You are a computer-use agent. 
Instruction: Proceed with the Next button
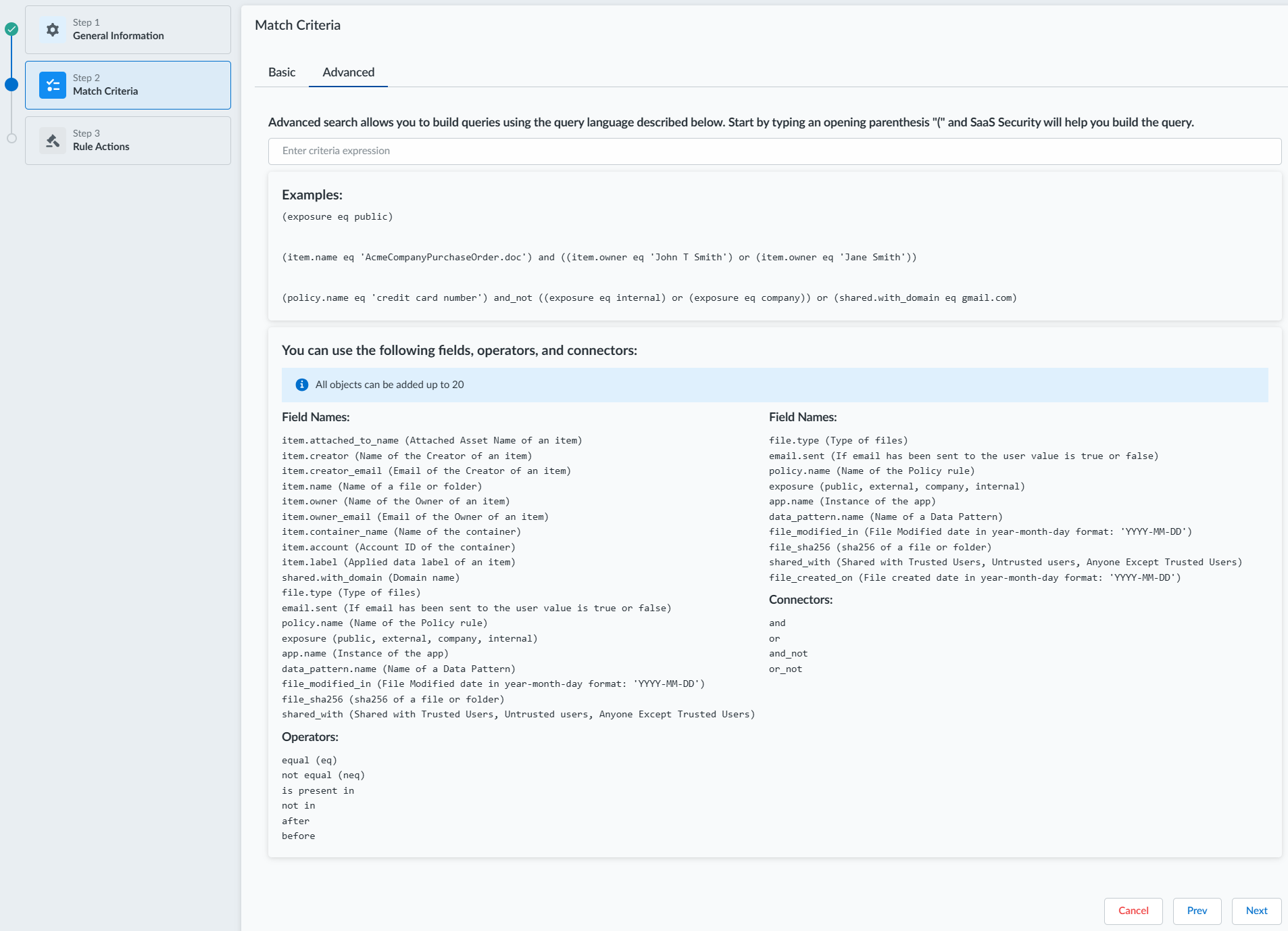tap(1256, 911)
